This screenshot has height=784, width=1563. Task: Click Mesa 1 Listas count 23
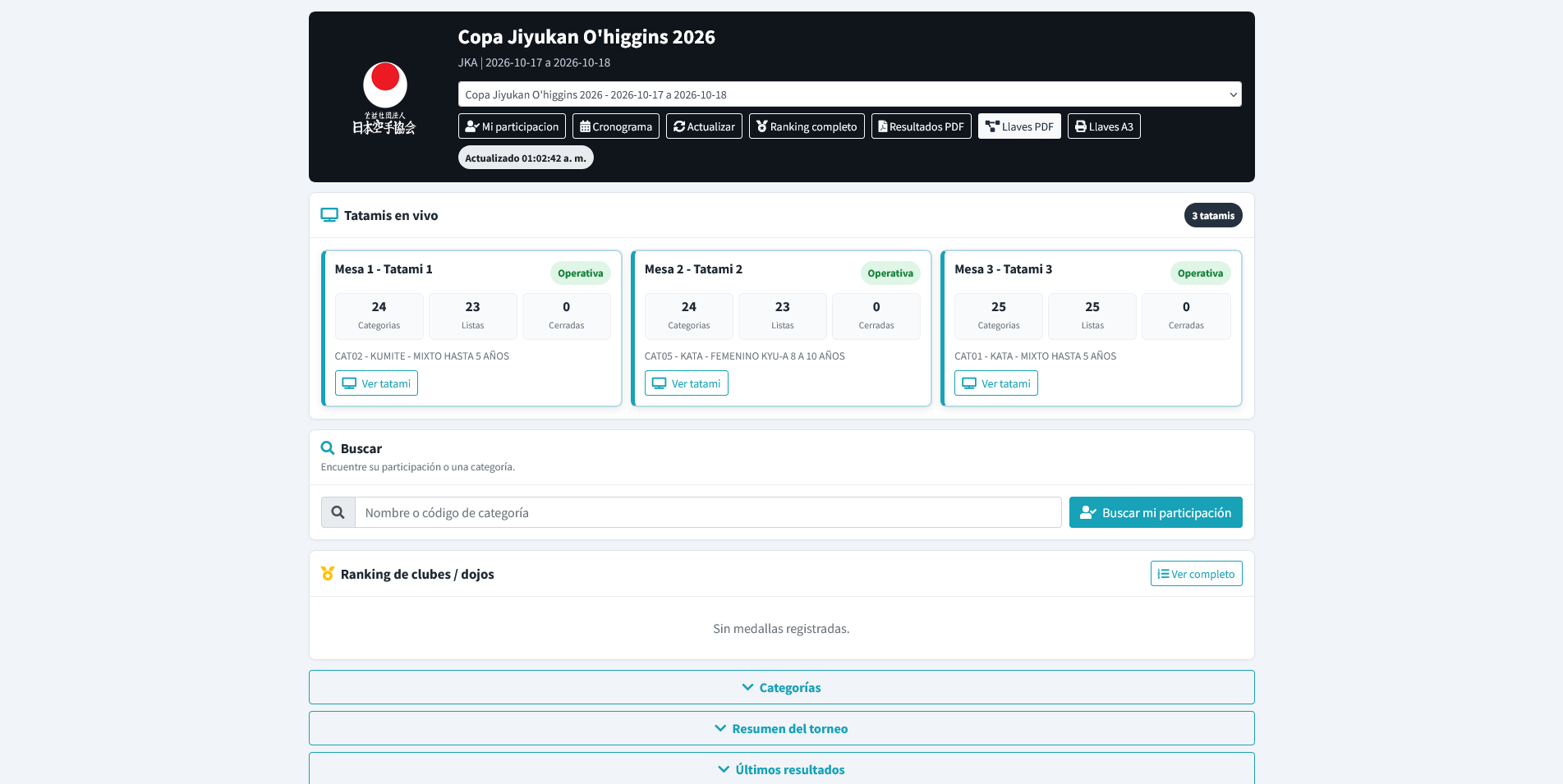point(472,316)
